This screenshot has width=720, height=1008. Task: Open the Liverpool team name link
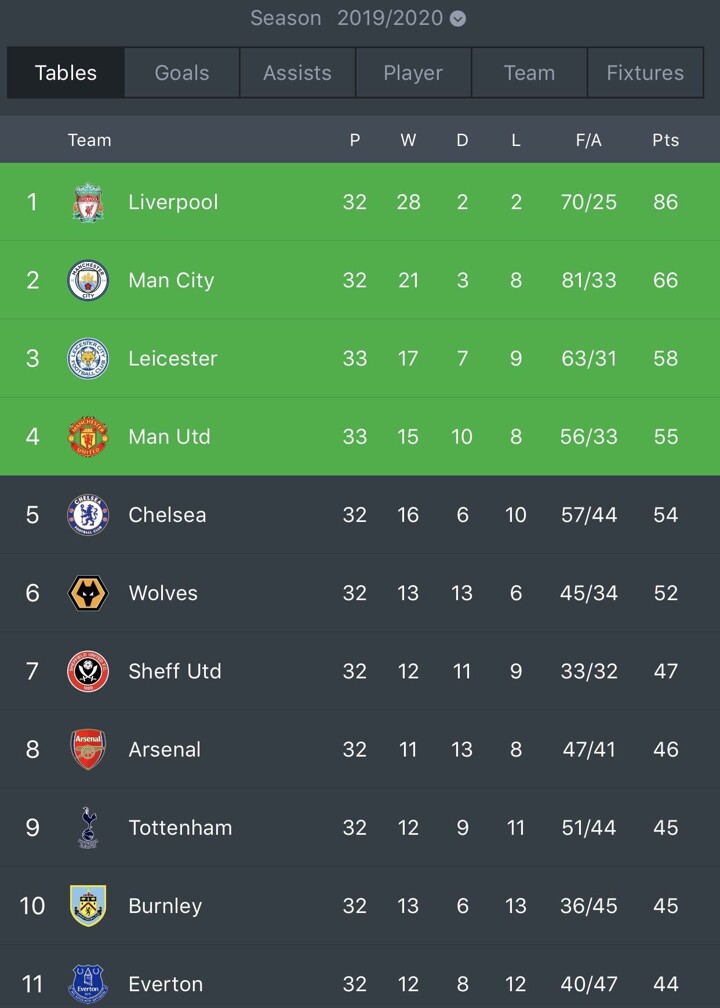pyautogui.click(x=173, y=202)
